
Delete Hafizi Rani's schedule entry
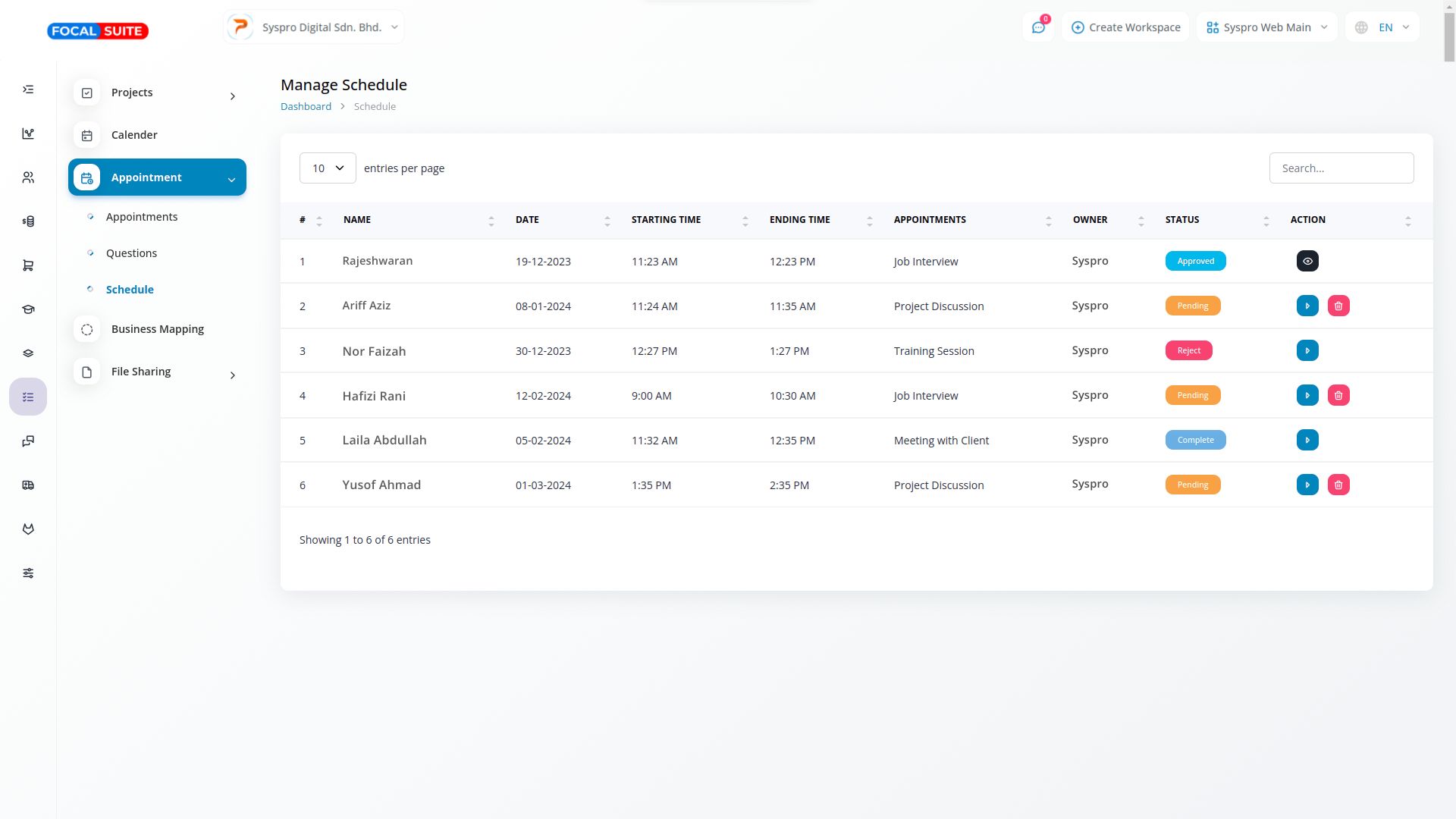click(x=1338, y=395)
